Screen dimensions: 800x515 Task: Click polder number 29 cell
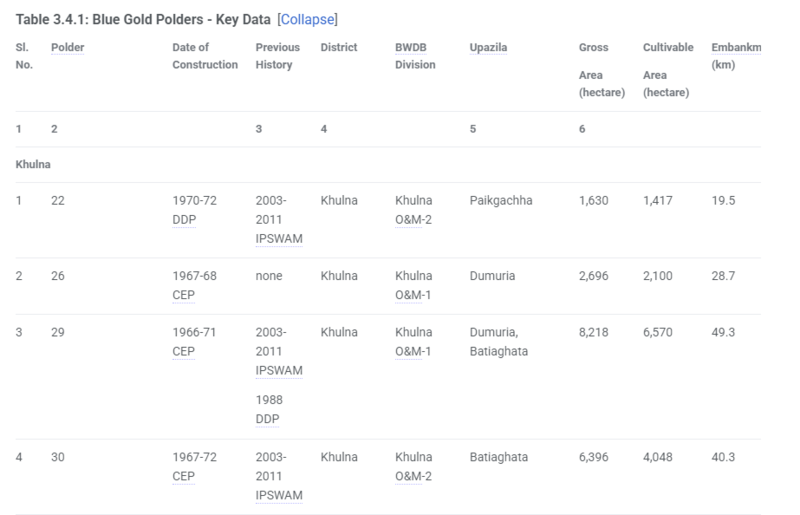pyautogui.click(x=58, y=332)
